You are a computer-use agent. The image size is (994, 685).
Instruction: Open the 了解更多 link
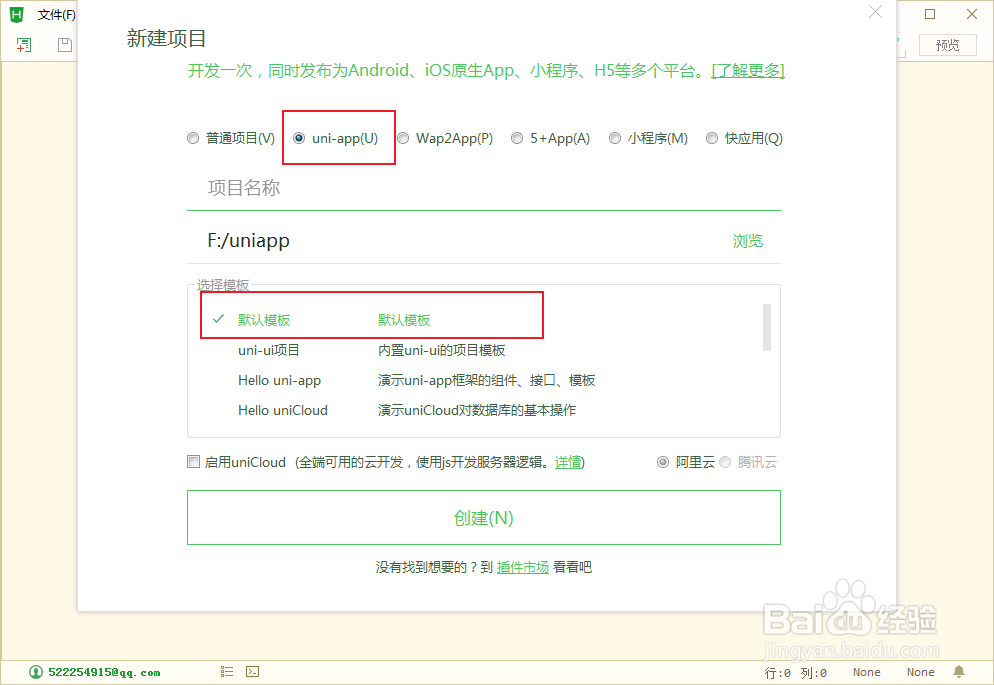click(x=748, y=70)
